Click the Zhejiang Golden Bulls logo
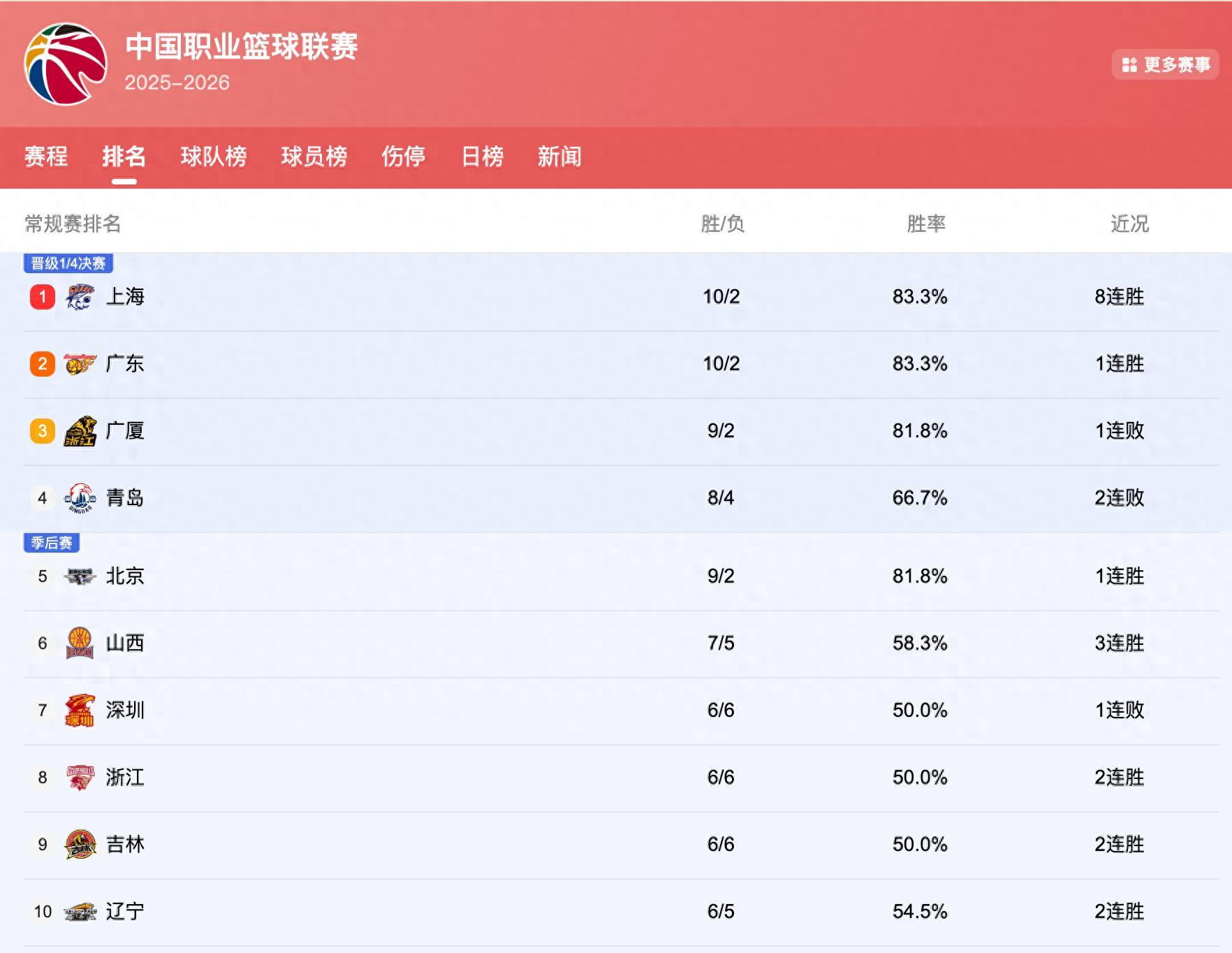 80,778
